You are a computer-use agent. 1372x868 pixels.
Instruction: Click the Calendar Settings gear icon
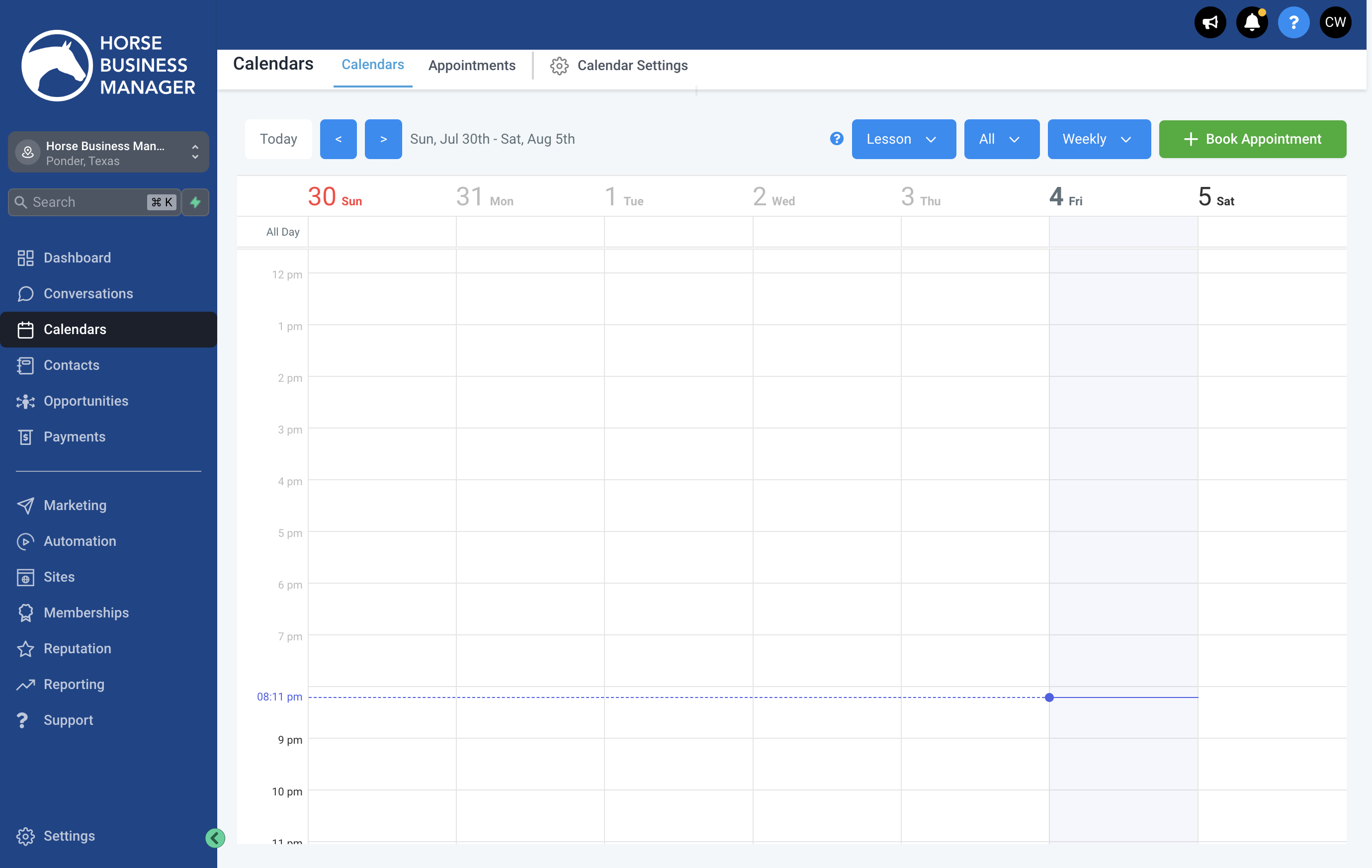coord(559,66)
